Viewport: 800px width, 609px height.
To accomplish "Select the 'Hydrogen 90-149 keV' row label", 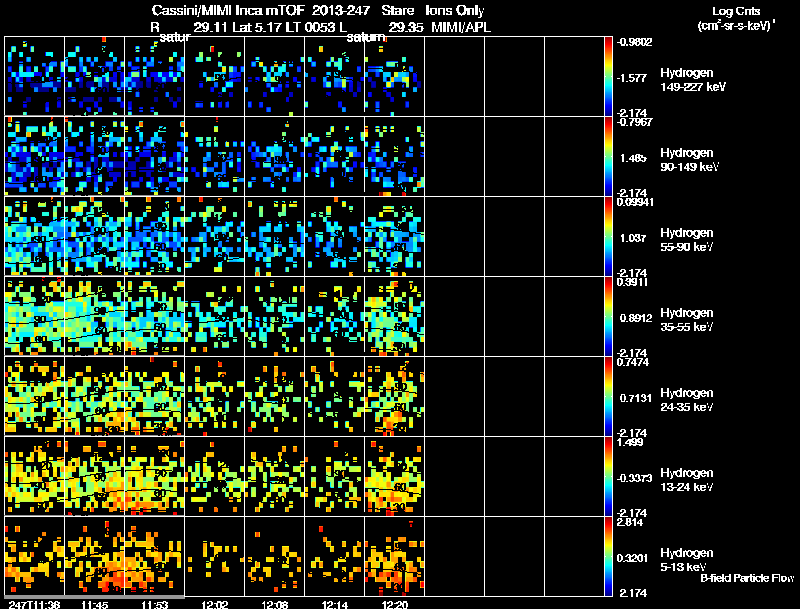I will [690, 160].
